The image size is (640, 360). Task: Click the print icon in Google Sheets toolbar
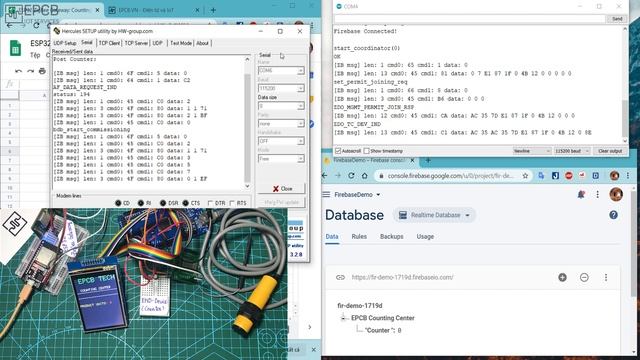coord(42,71)
